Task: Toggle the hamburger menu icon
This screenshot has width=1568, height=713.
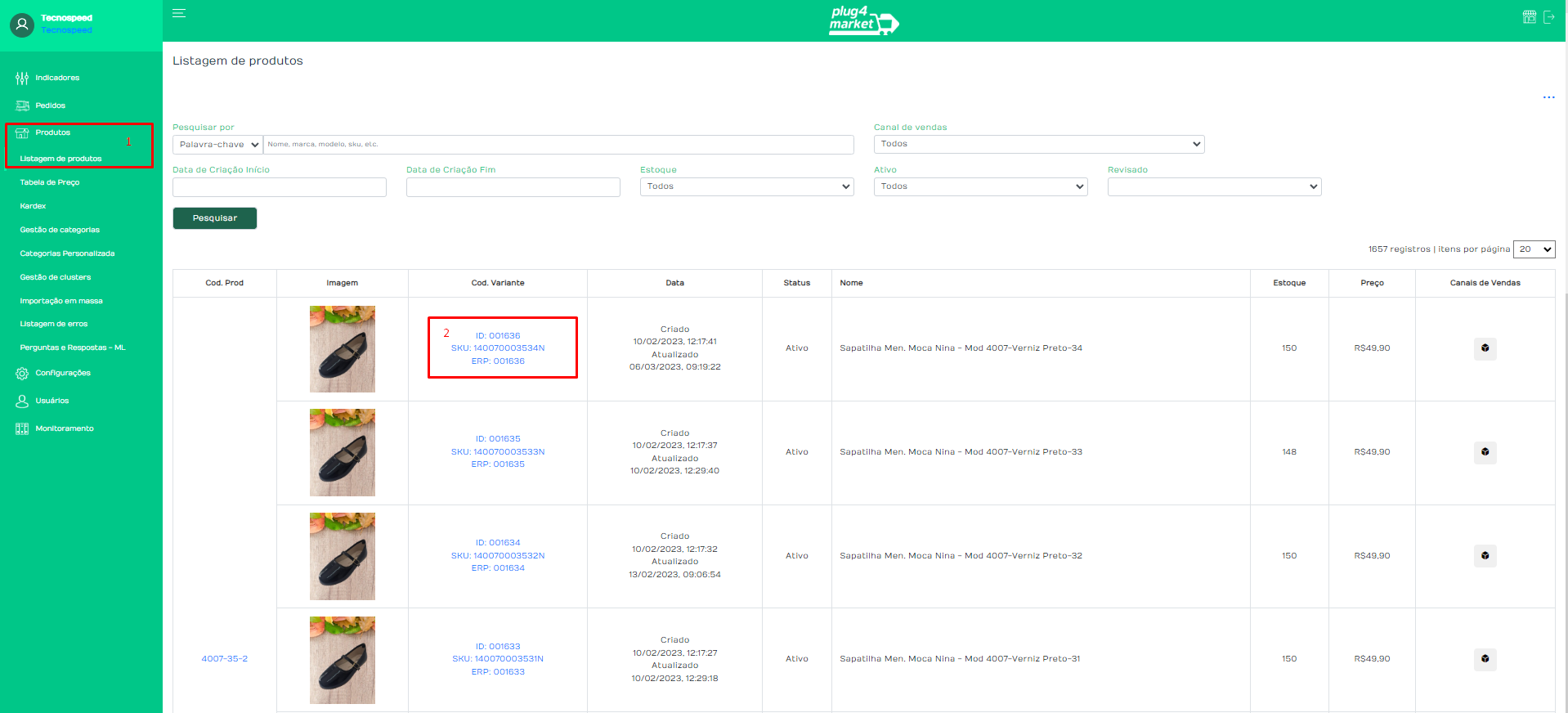Action: pos(179,13)
